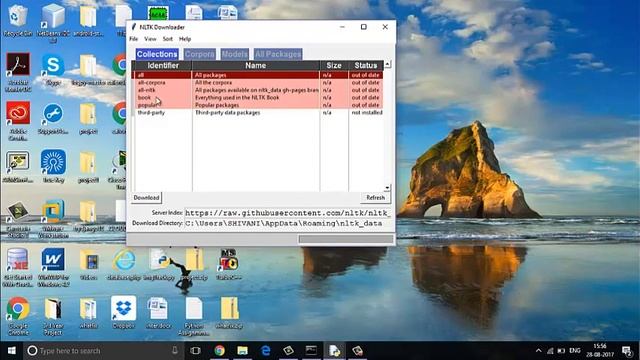Click the Size column header
The image size is (640, 360).
334,65
